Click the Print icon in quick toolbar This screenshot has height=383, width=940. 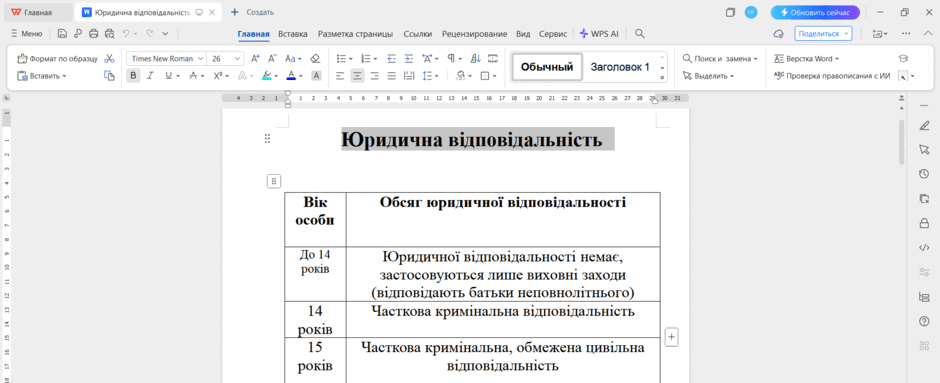pyautogui.click(x=94, y=34)
